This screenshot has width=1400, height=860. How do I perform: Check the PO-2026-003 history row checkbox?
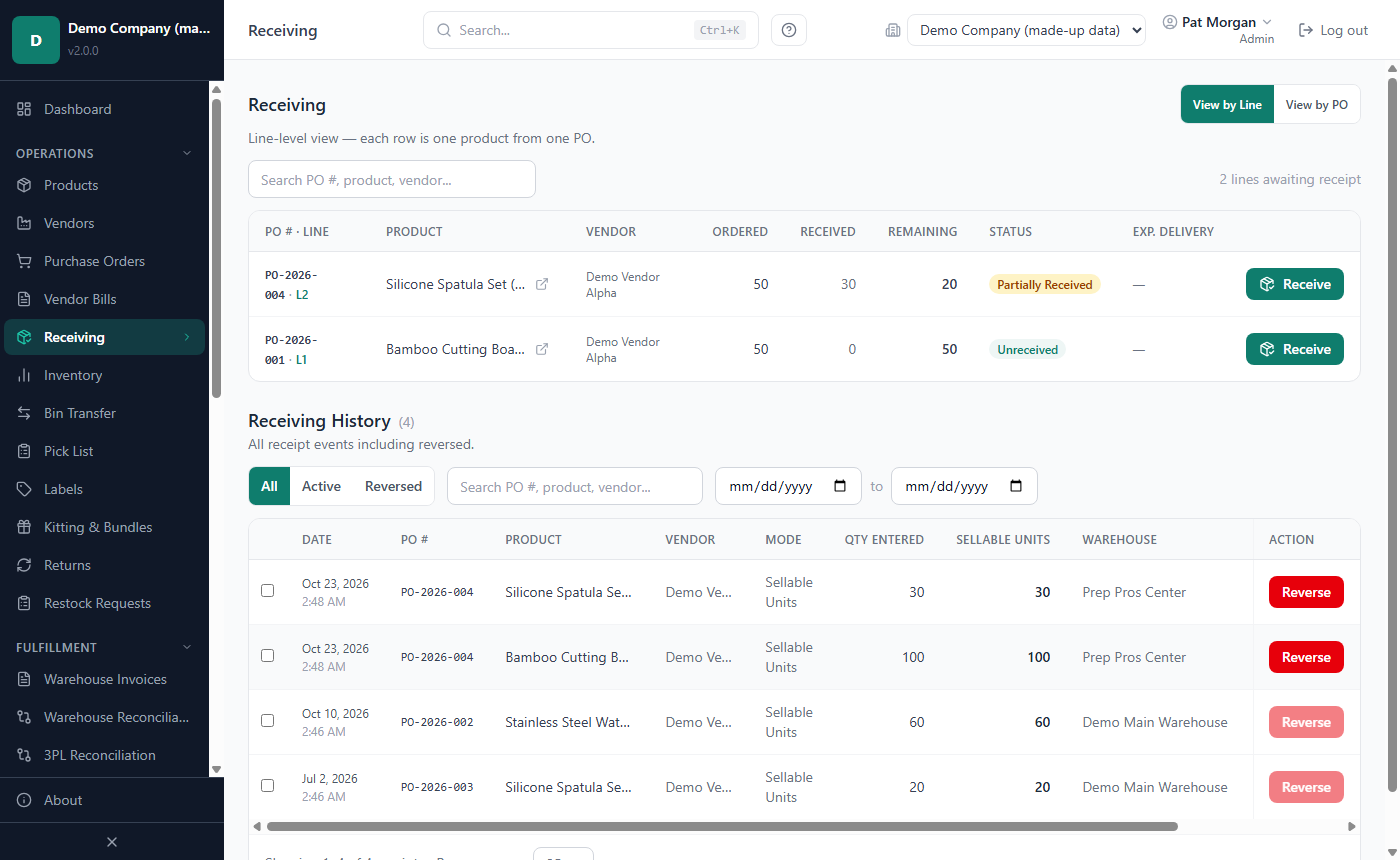267,785
